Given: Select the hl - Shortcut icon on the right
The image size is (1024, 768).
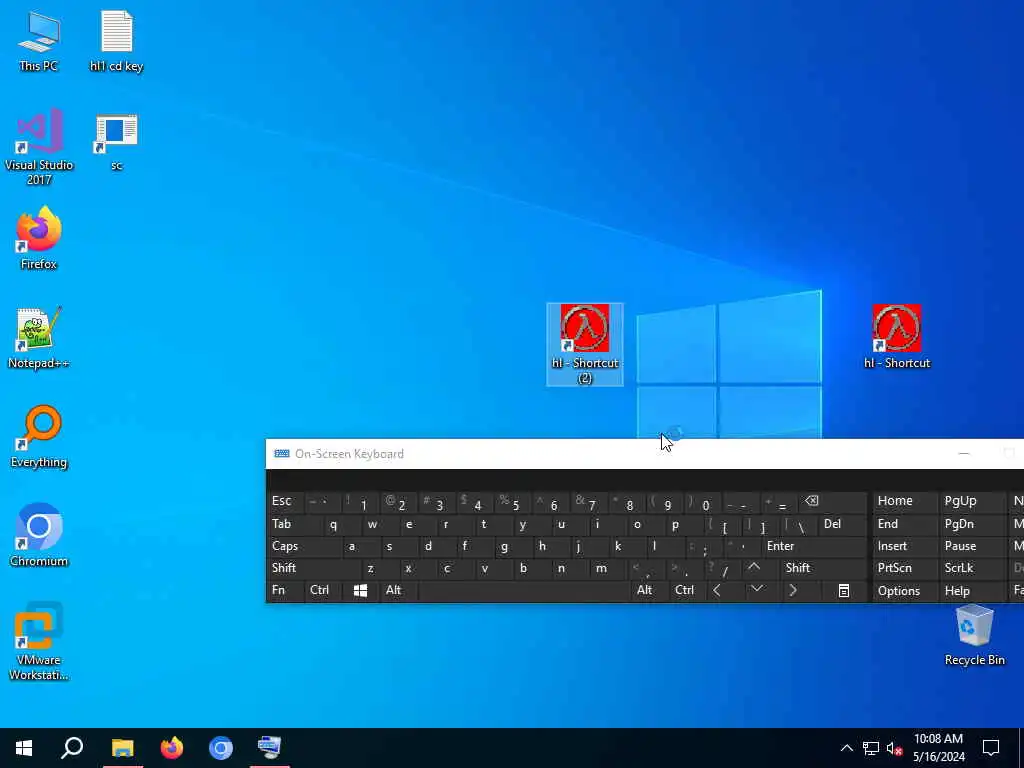Looking at the screenshot, I should [897, 337].
